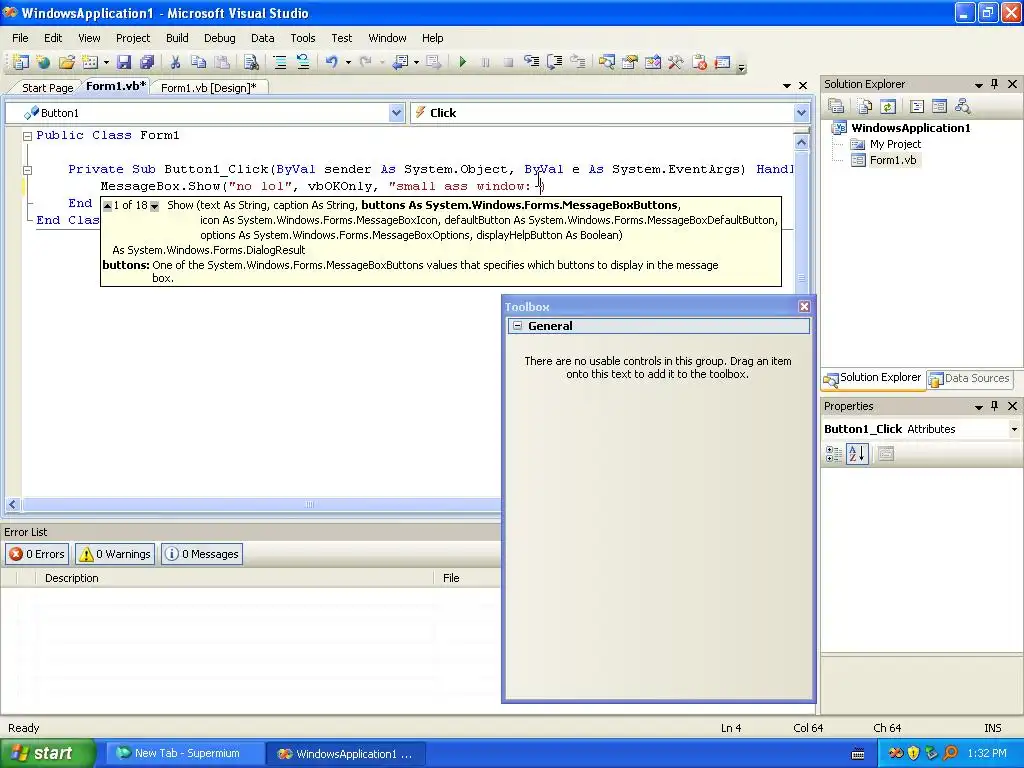Screen dimensions: 1024x768
Task: Select WindowsApplication1 project node
Action: tap(910, 128)
